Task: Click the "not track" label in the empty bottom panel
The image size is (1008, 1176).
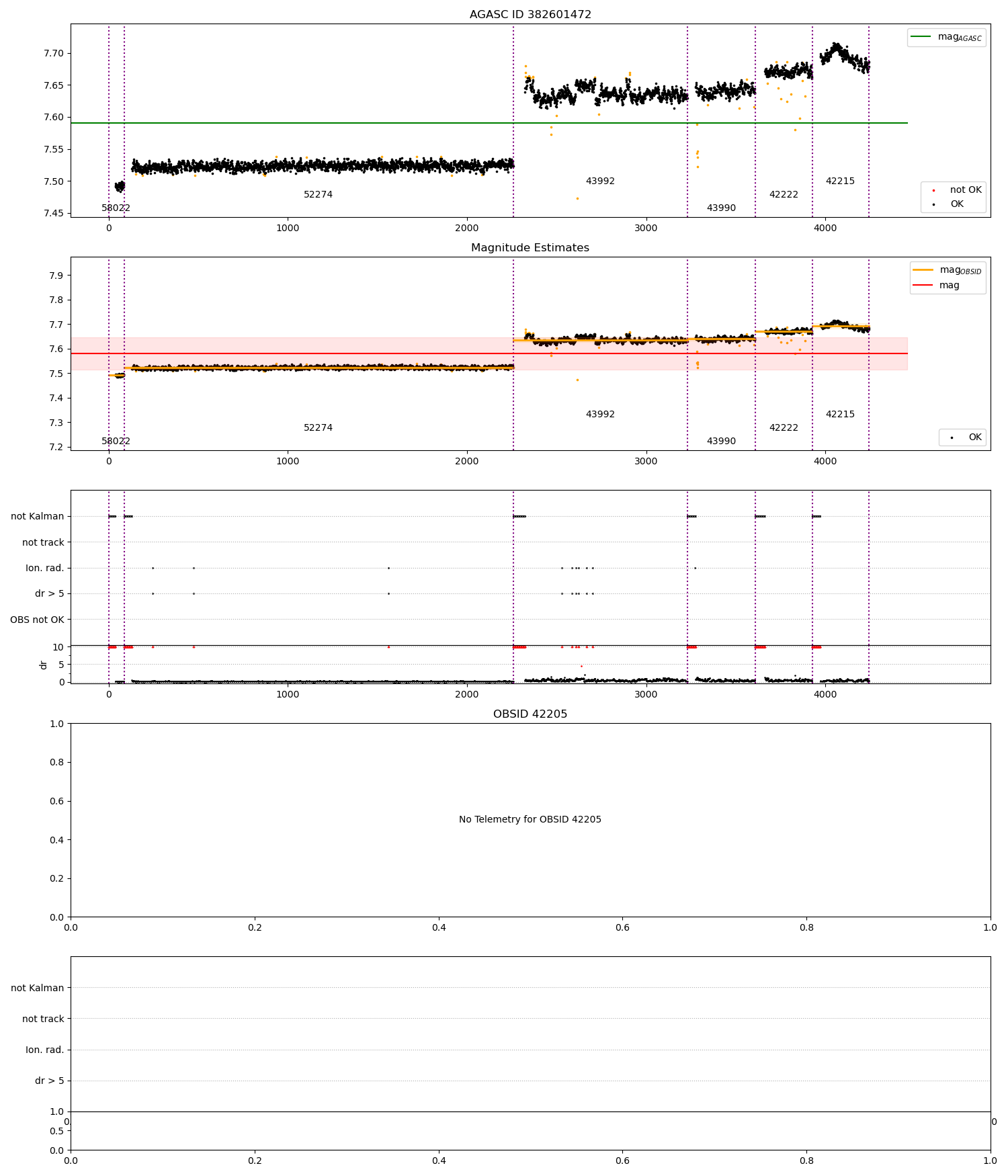Action: coord(43,1019)
